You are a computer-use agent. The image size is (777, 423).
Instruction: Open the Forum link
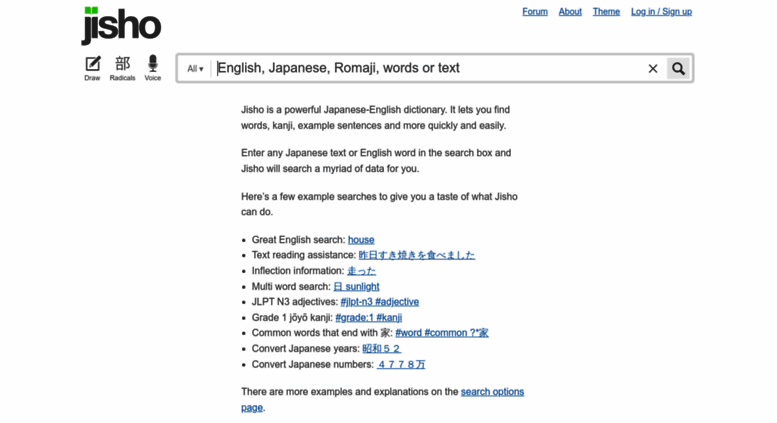535,11
